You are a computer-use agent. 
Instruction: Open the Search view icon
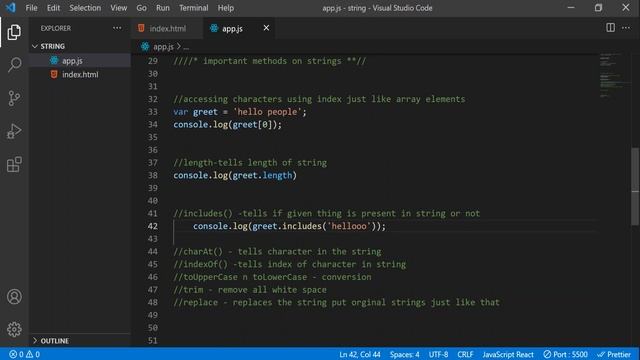[x=14, y=64]
